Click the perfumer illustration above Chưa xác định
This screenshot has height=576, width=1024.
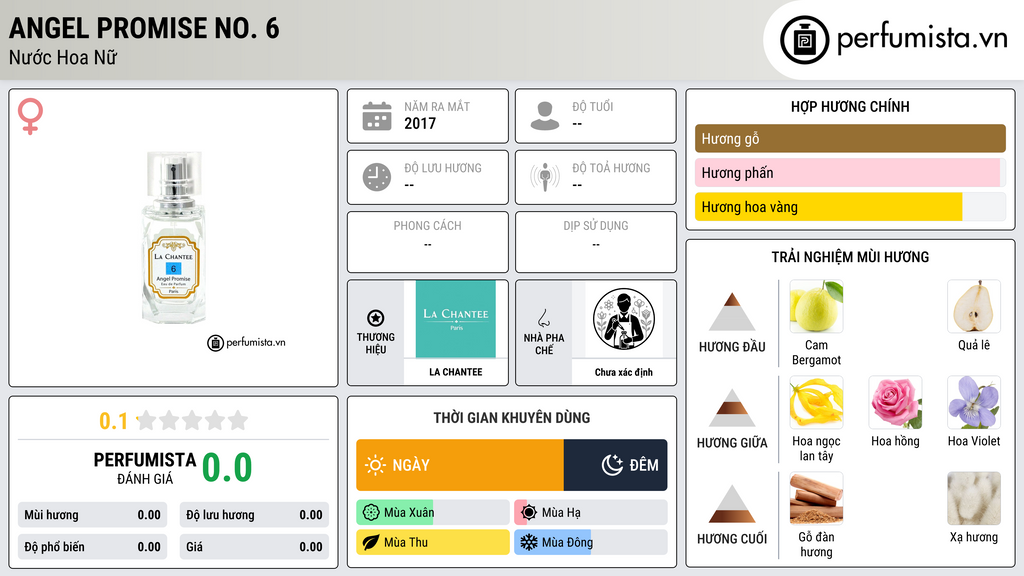[x=624, y=319]
